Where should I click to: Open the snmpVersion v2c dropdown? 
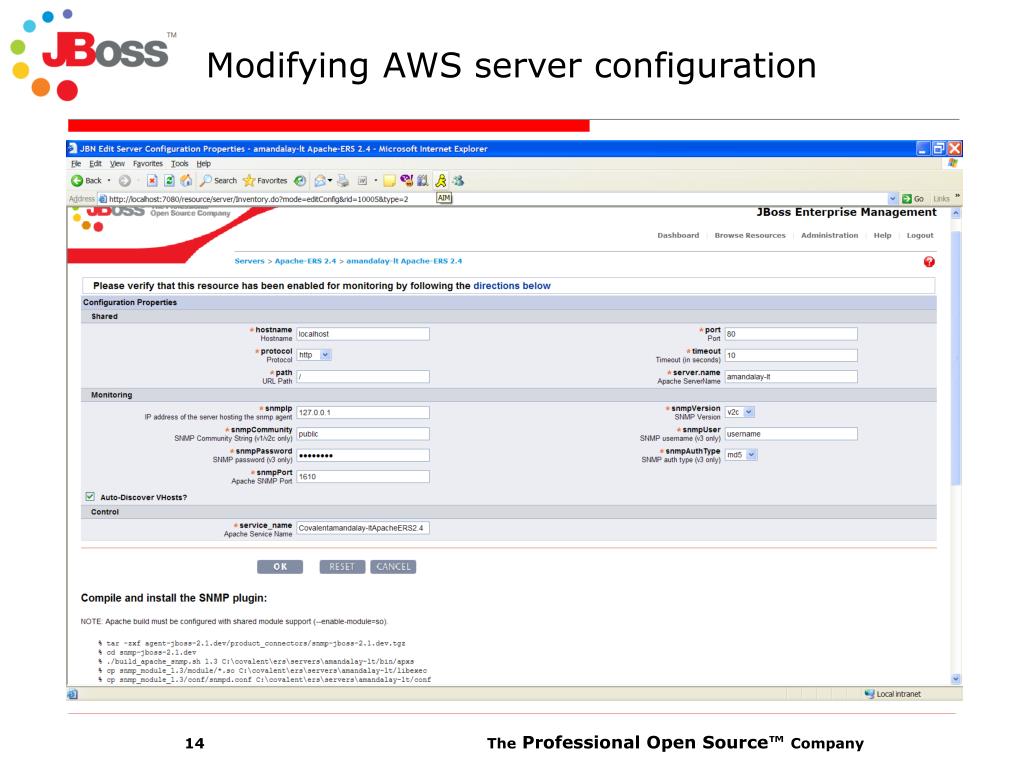click(749, 412)
